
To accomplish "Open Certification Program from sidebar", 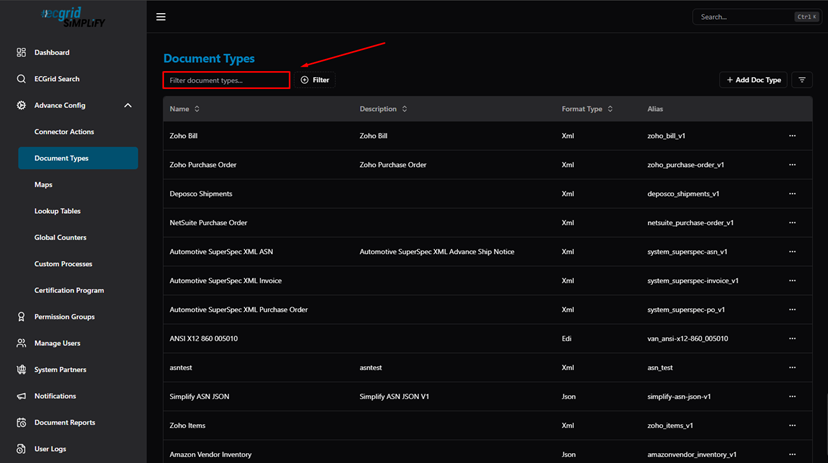I will [x=69, y=290].
